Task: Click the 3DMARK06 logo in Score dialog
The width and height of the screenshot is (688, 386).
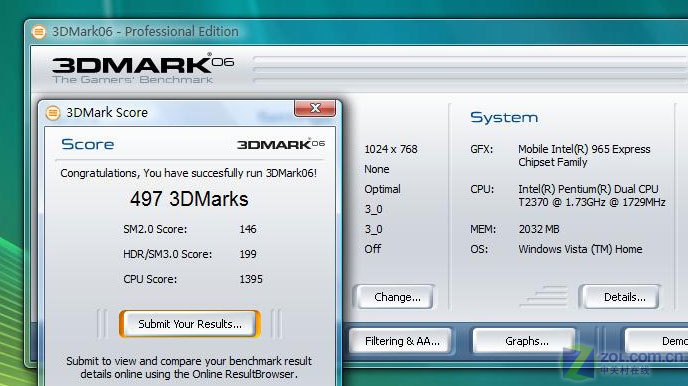Action: coord(281,144)
